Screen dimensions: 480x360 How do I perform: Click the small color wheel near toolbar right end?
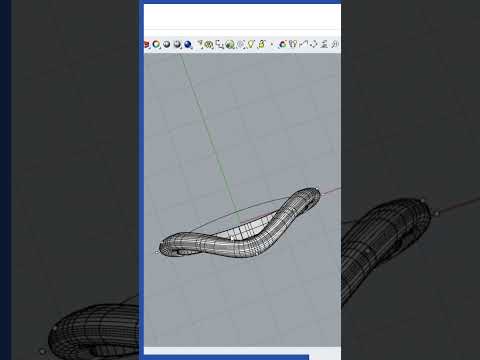pyautogui.click(x=283, y=44)
